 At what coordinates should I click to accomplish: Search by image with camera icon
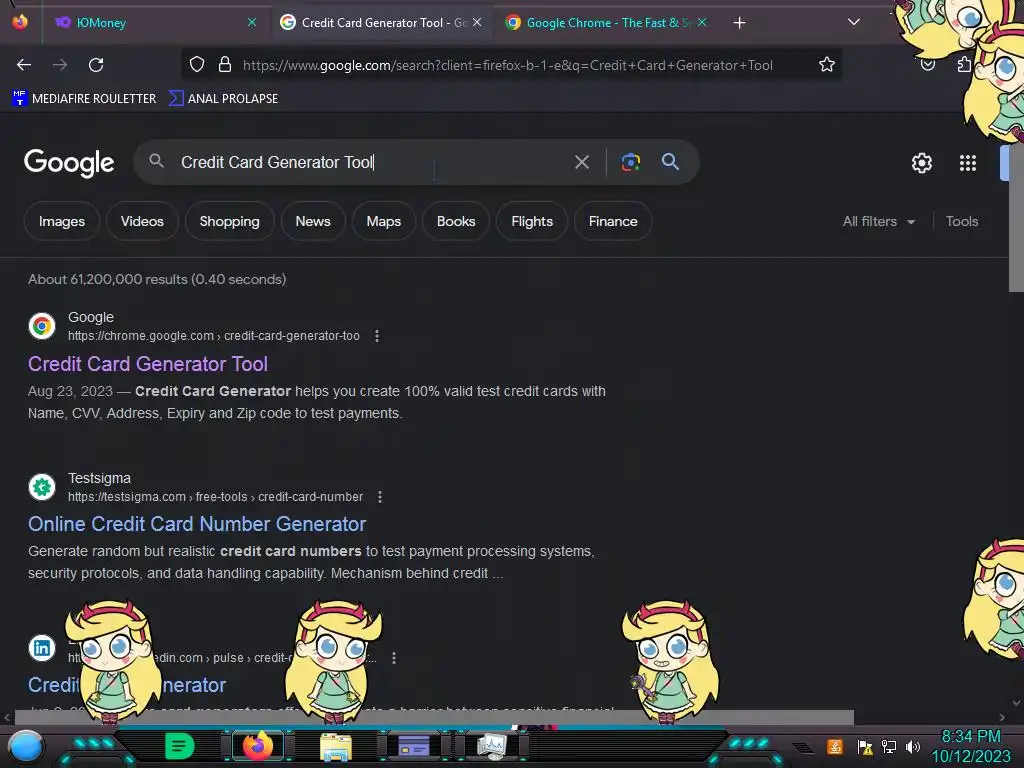[630, 162]
